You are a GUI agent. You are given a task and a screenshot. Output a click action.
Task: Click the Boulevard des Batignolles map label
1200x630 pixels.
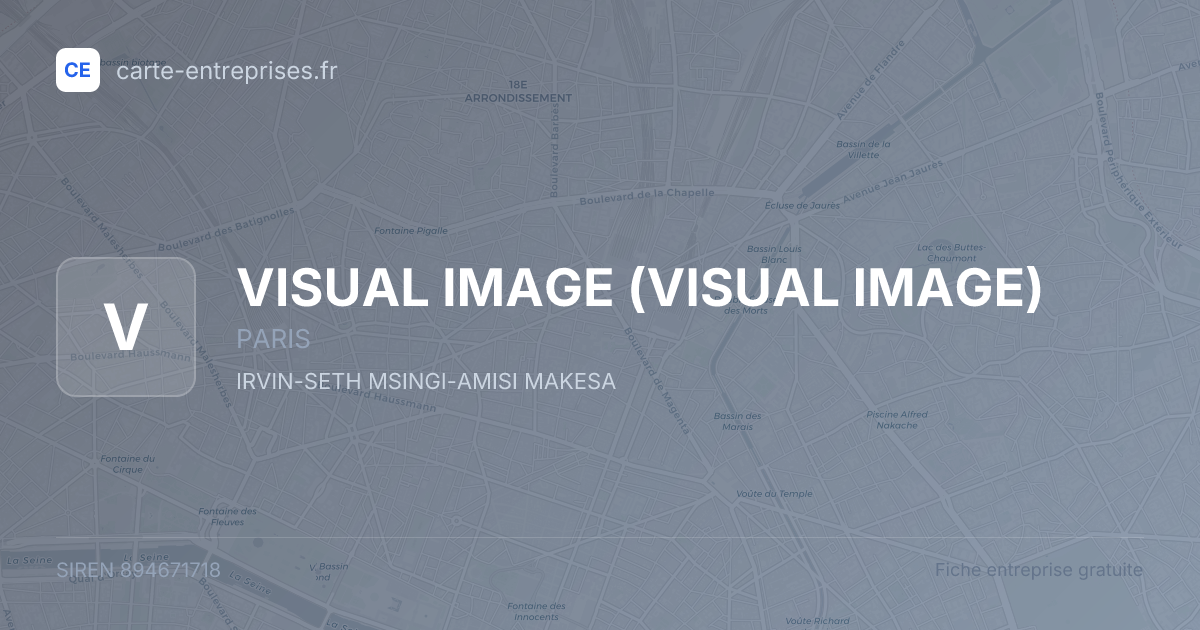click(227, 231)
